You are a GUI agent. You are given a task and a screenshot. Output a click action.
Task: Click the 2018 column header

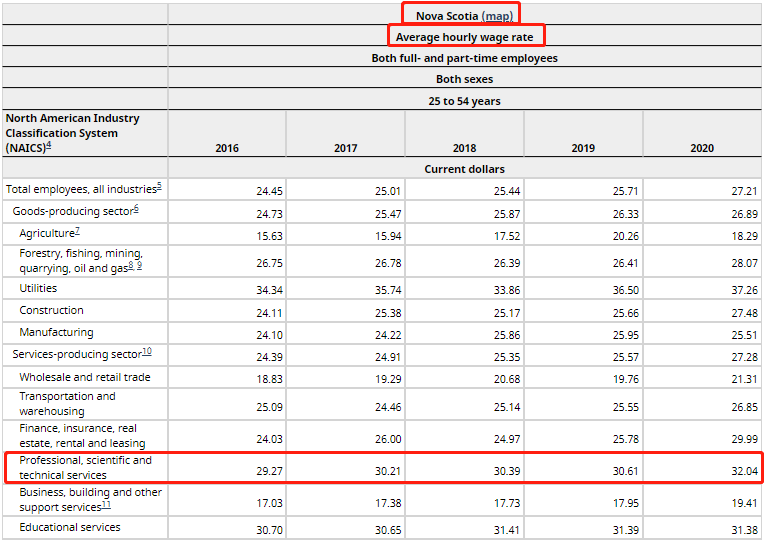(x=464, y=148)
